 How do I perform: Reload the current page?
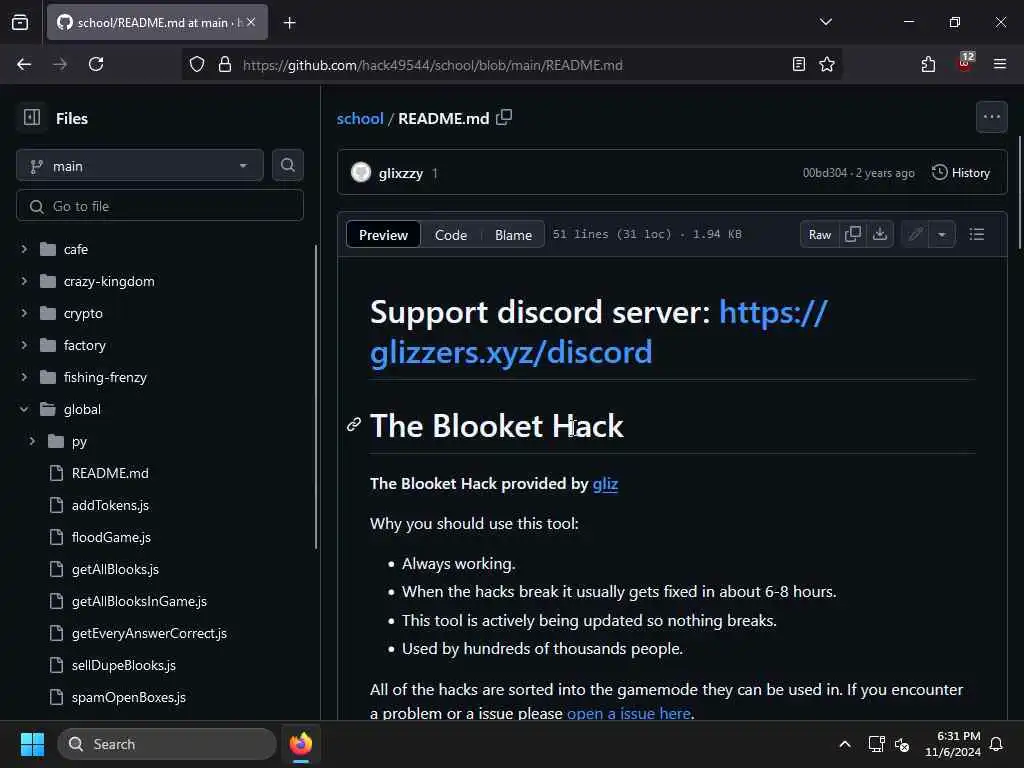pyautogui.click(x=96, y=64)
